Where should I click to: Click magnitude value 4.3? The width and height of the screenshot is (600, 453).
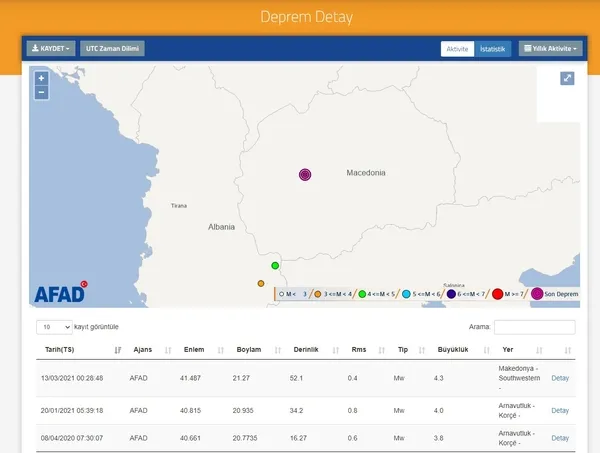pos(439,378)
